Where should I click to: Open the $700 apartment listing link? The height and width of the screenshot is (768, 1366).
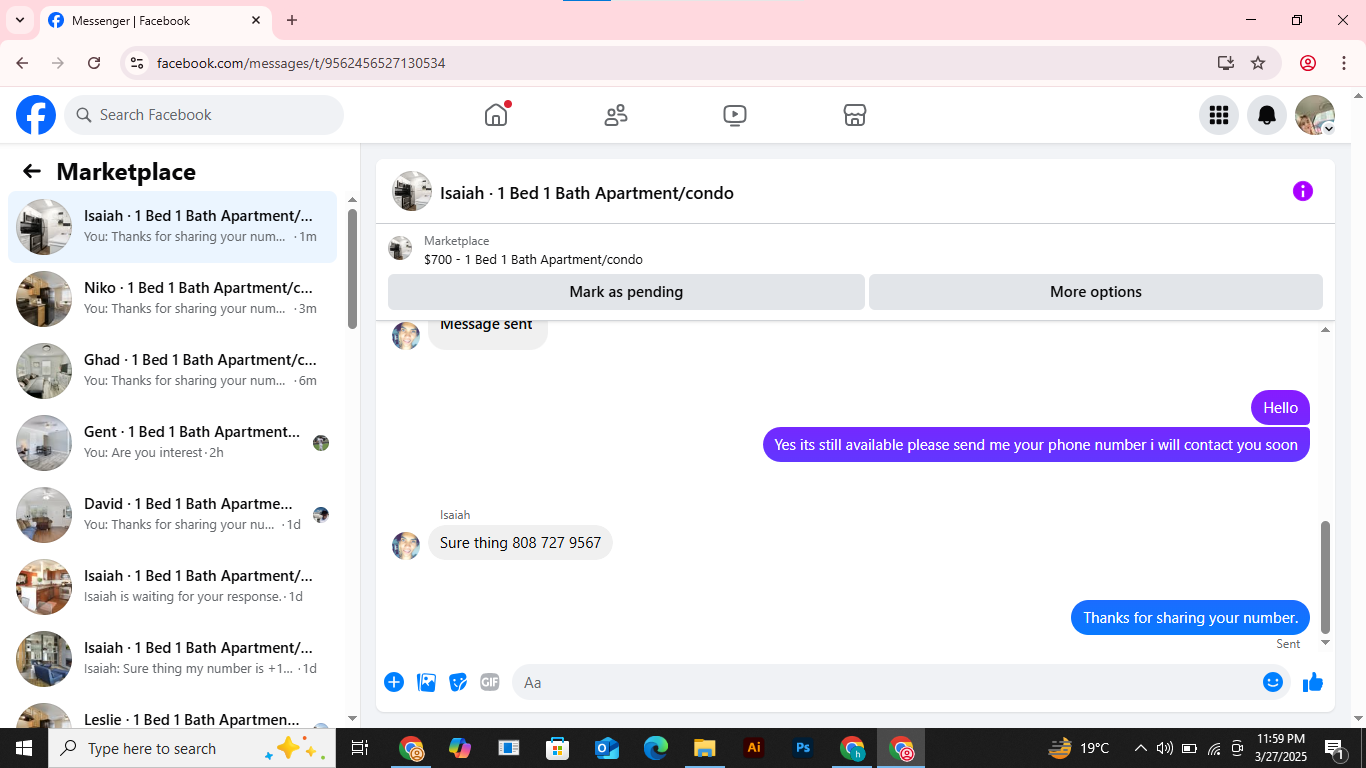(x=533, y=259)
